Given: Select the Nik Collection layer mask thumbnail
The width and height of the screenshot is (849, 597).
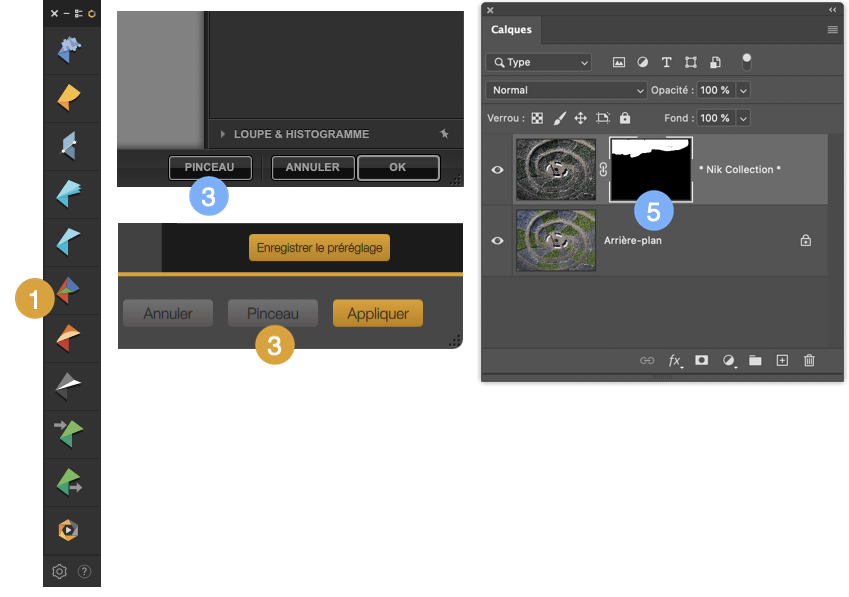Looking at the screenshot, I should click(651, 169).
